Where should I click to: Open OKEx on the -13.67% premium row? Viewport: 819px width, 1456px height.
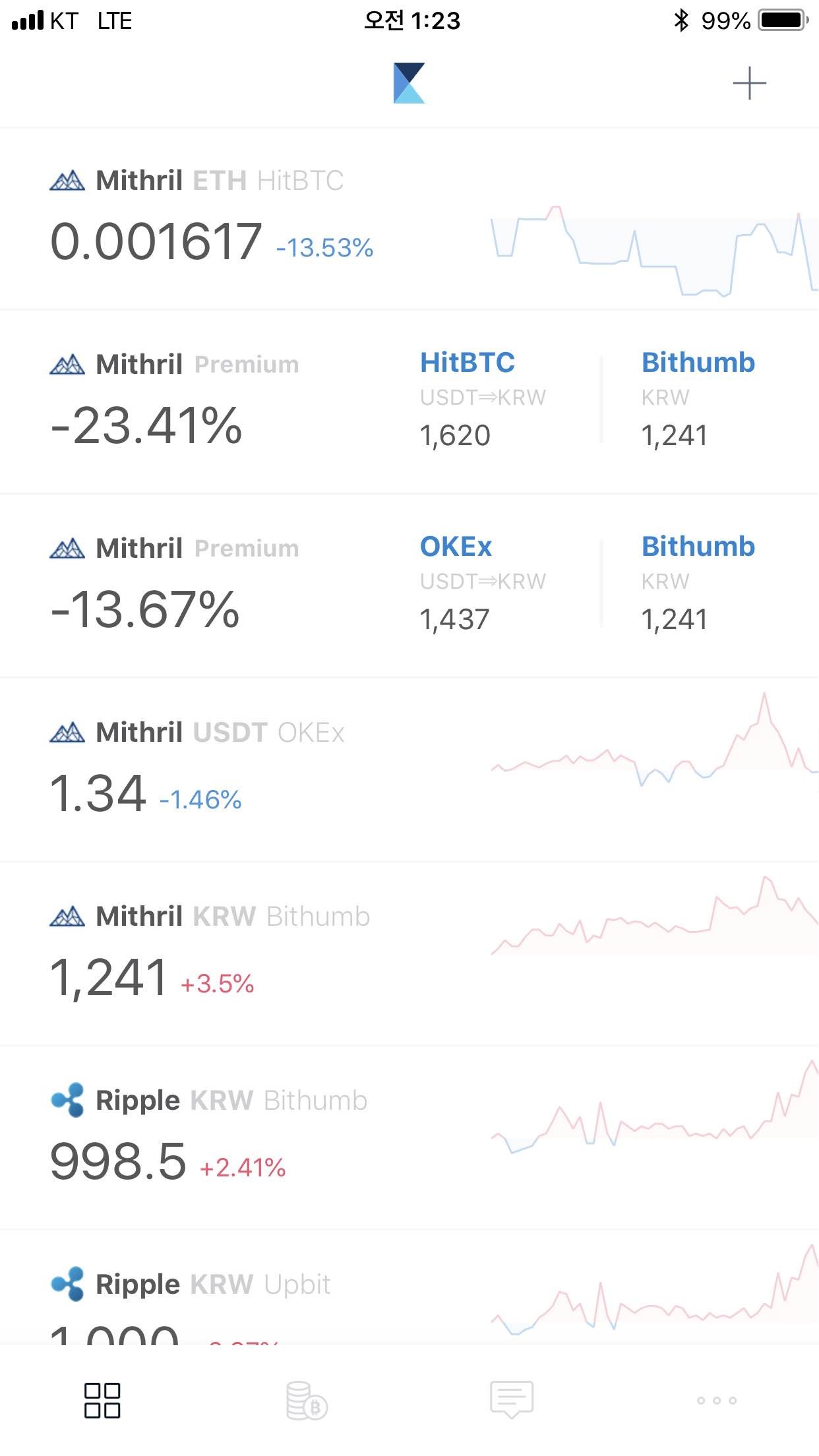[456, 546]
